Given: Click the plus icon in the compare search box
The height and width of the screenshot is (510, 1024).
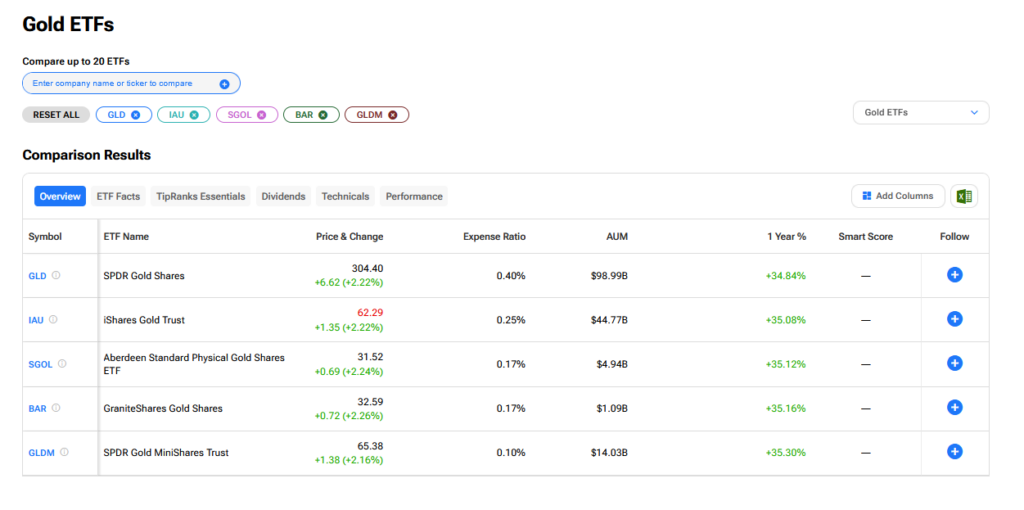Looking at the screenshot, I should click(224, 84).
